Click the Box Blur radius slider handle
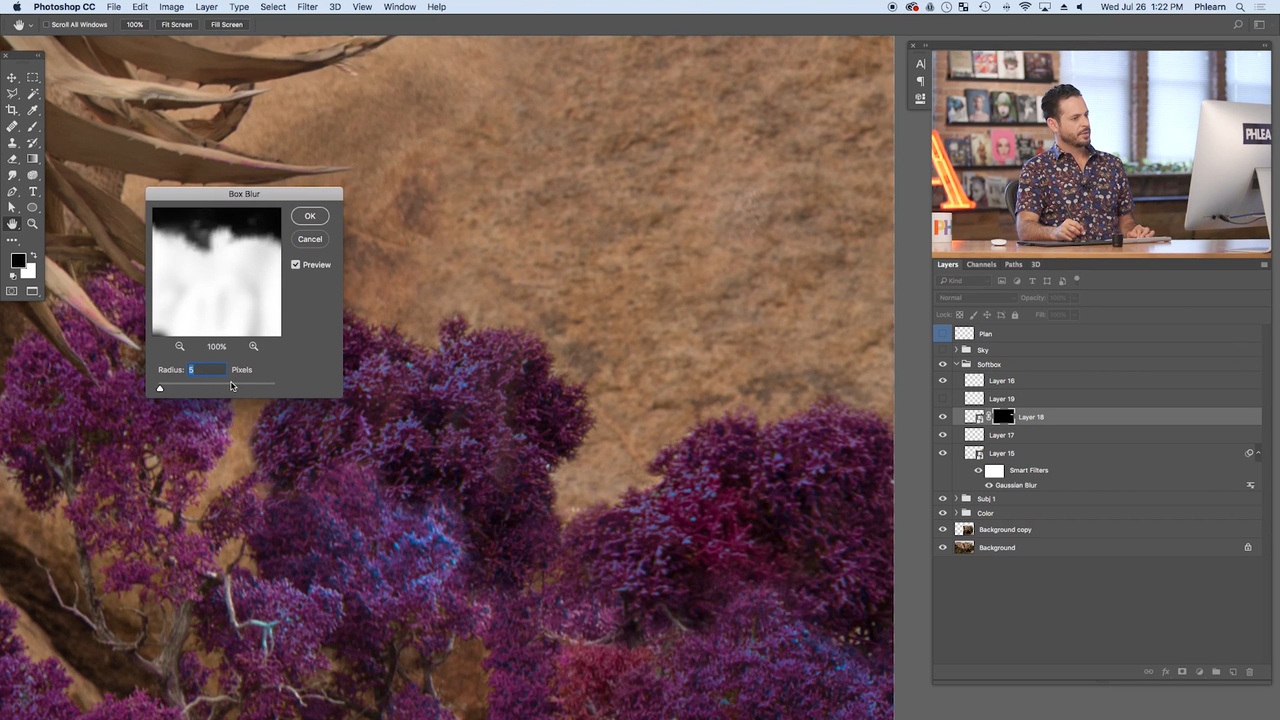The image size is (1280, 720). tap(160, 388)
